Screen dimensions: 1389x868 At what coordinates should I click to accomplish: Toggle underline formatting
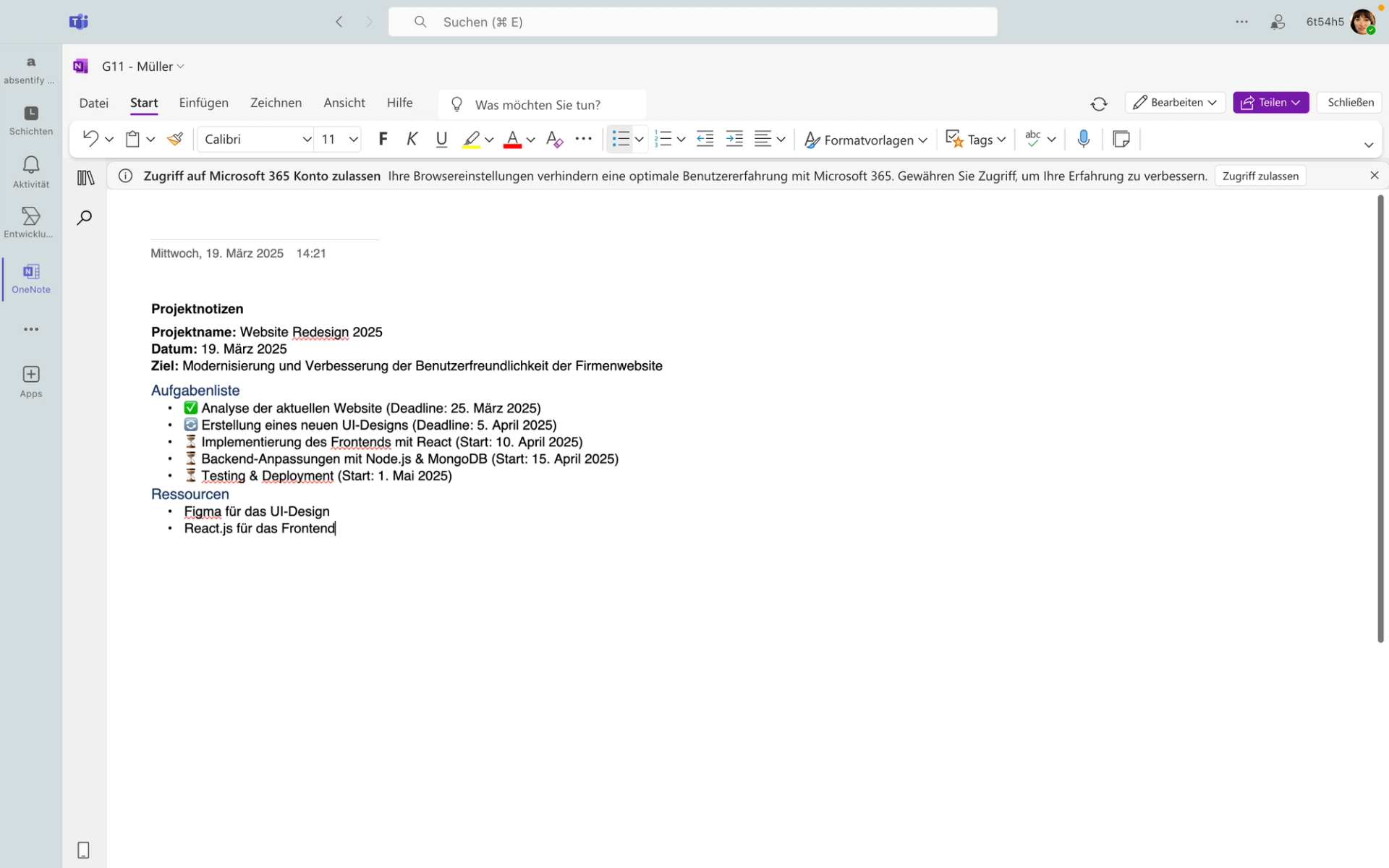(441, 139)
